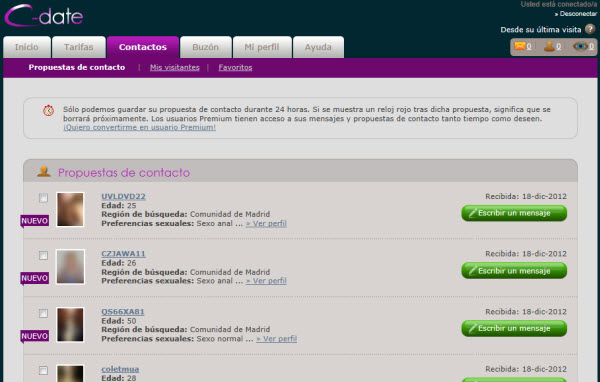
Task: Open Mis visitantes submenu link
Action: click(174, 67)
